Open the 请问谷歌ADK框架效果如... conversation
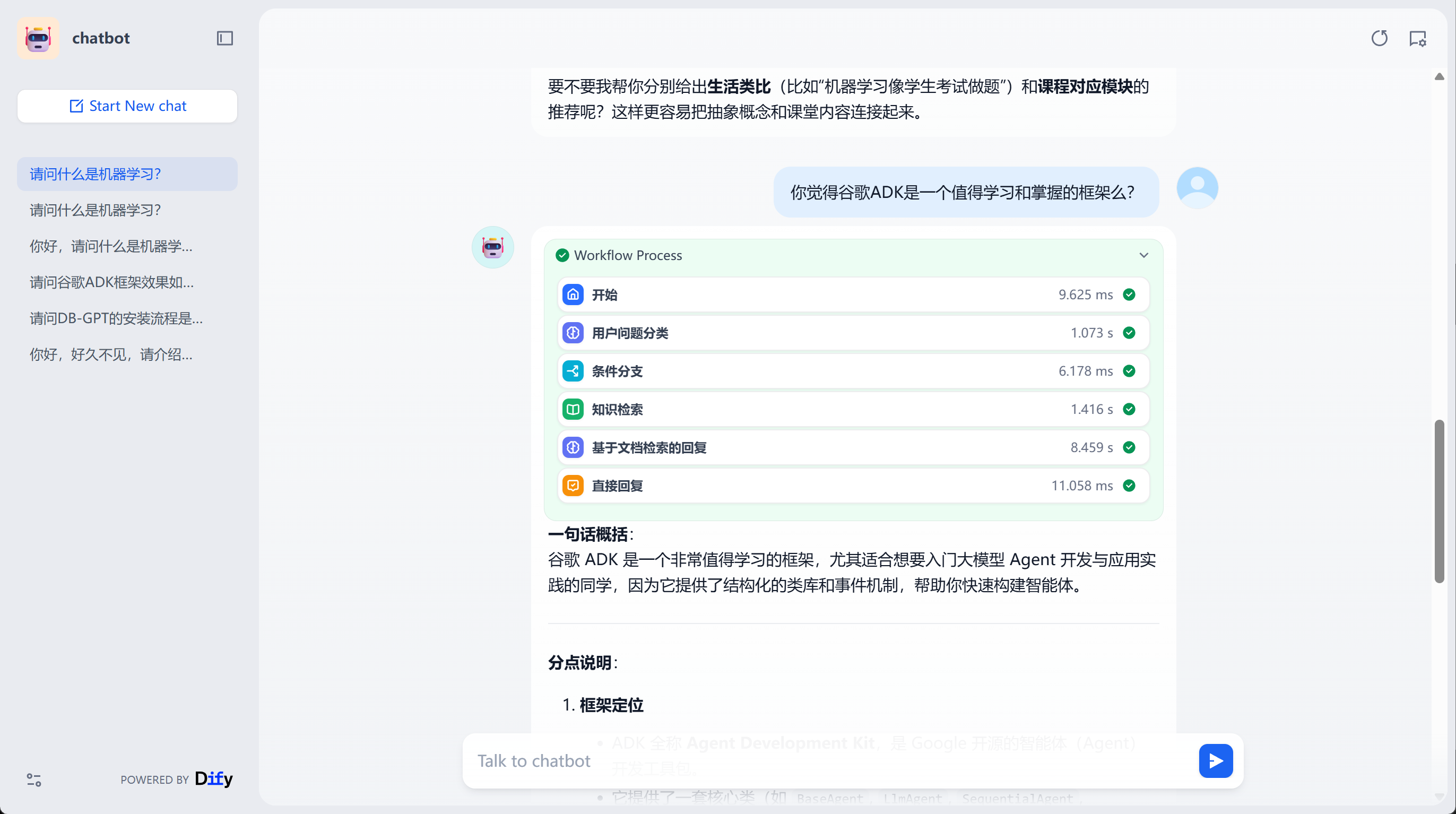 pos(127,283)
